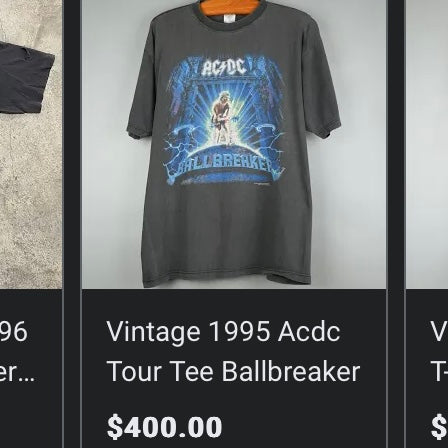Select the right listing's cut-off price
Screen dimensions: 448x448
(440, 427)
